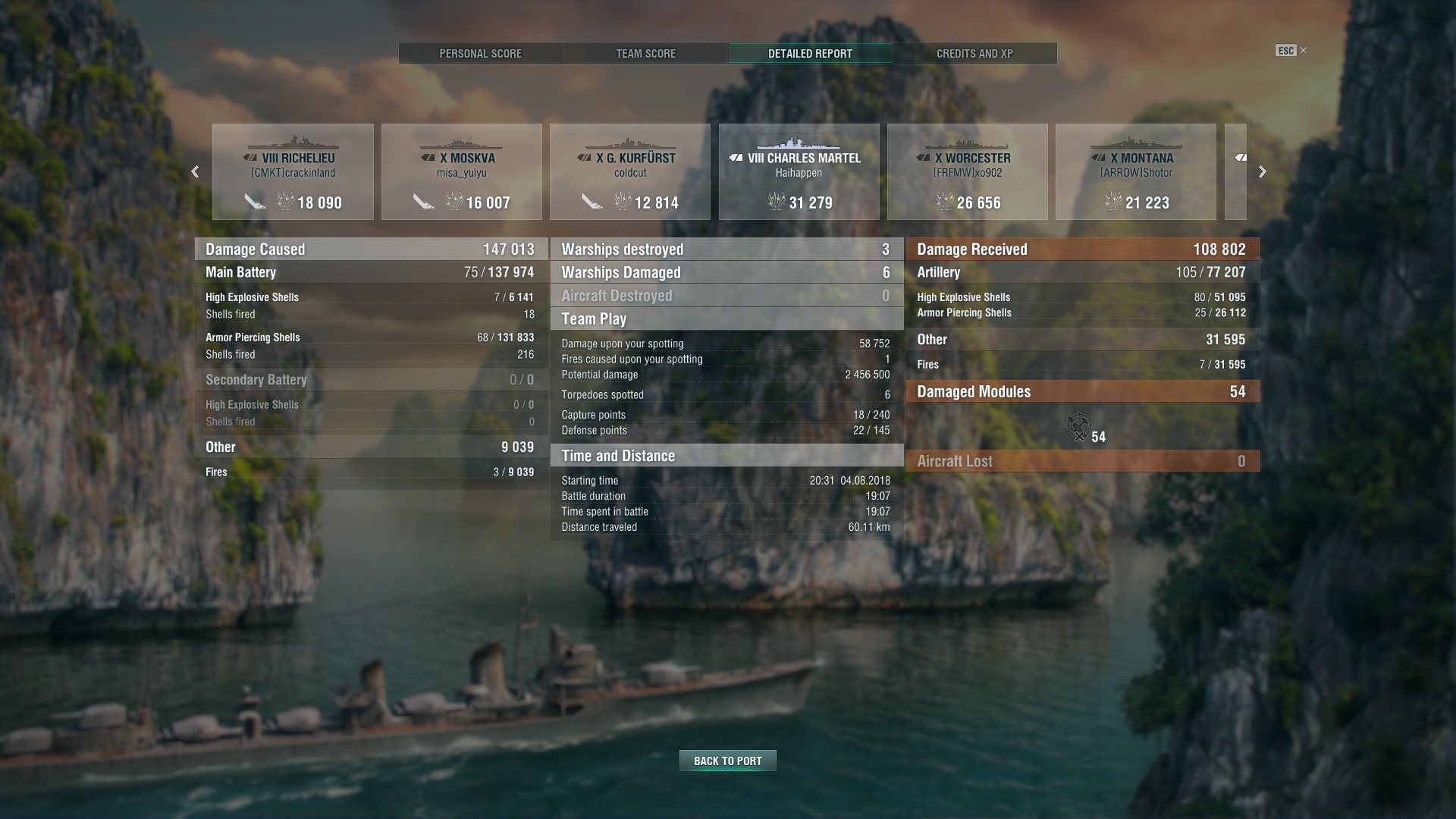Click the sunk ship icon on Richelieu card
1456x819 pixels.
255,202
